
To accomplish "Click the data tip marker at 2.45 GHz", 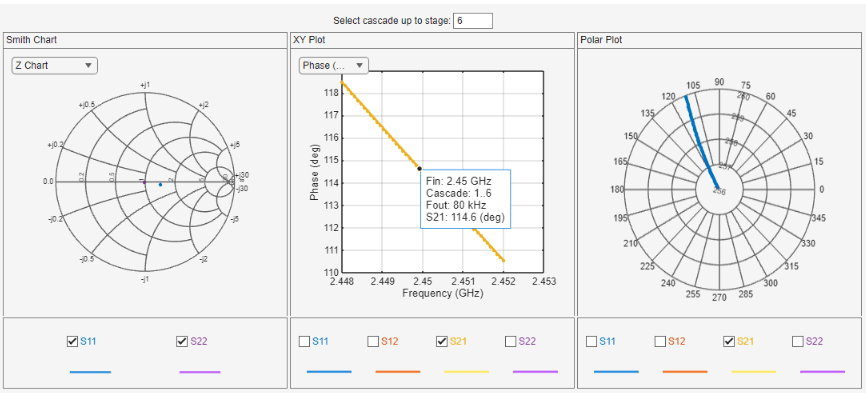I will point(419,169).
